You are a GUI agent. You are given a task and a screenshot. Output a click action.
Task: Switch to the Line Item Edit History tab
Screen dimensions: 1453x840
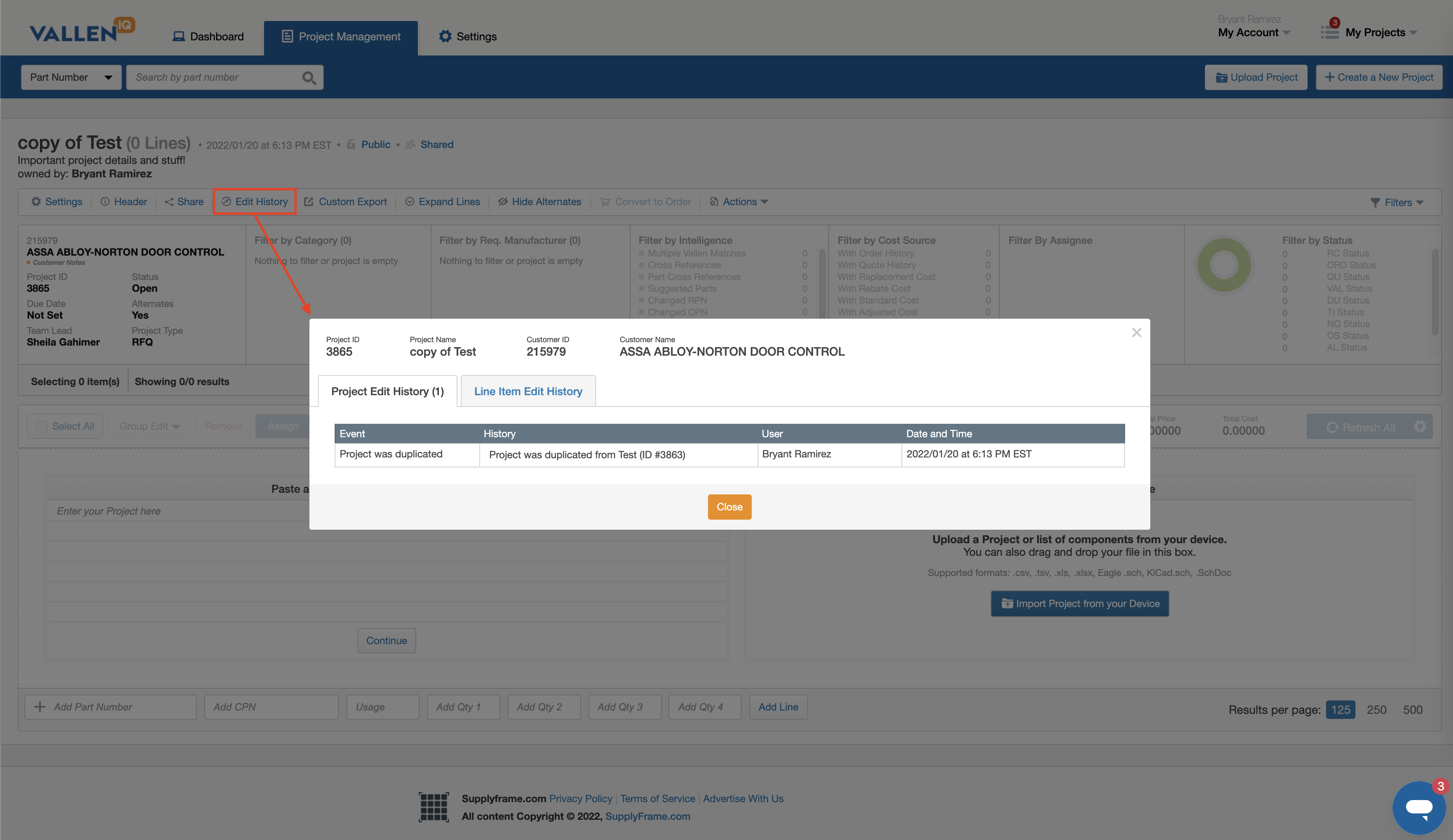pos(528,391)
